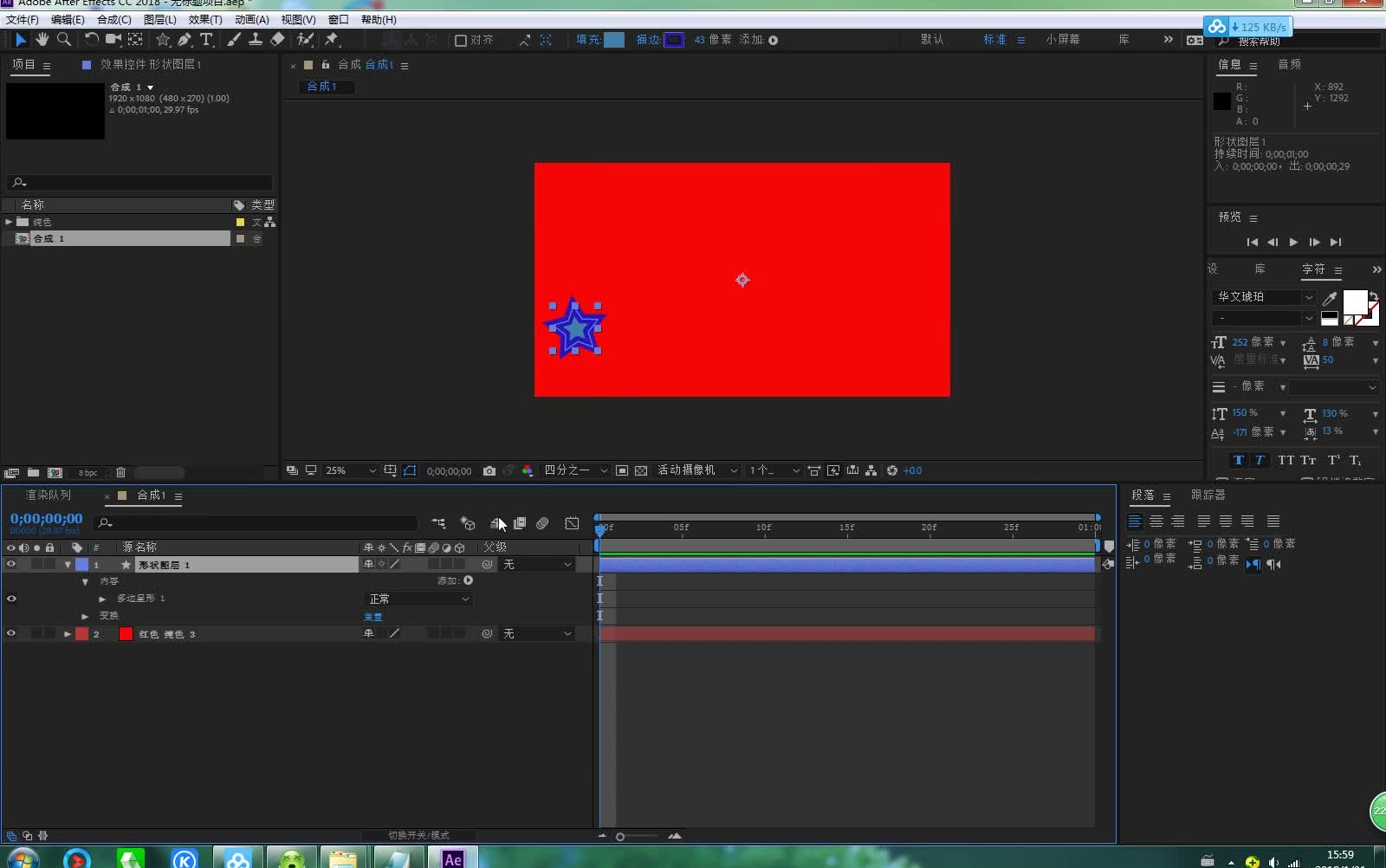This screenshot has height=868, width=1386.
Task: Select the Eraser tool
Action: point(277,39)
